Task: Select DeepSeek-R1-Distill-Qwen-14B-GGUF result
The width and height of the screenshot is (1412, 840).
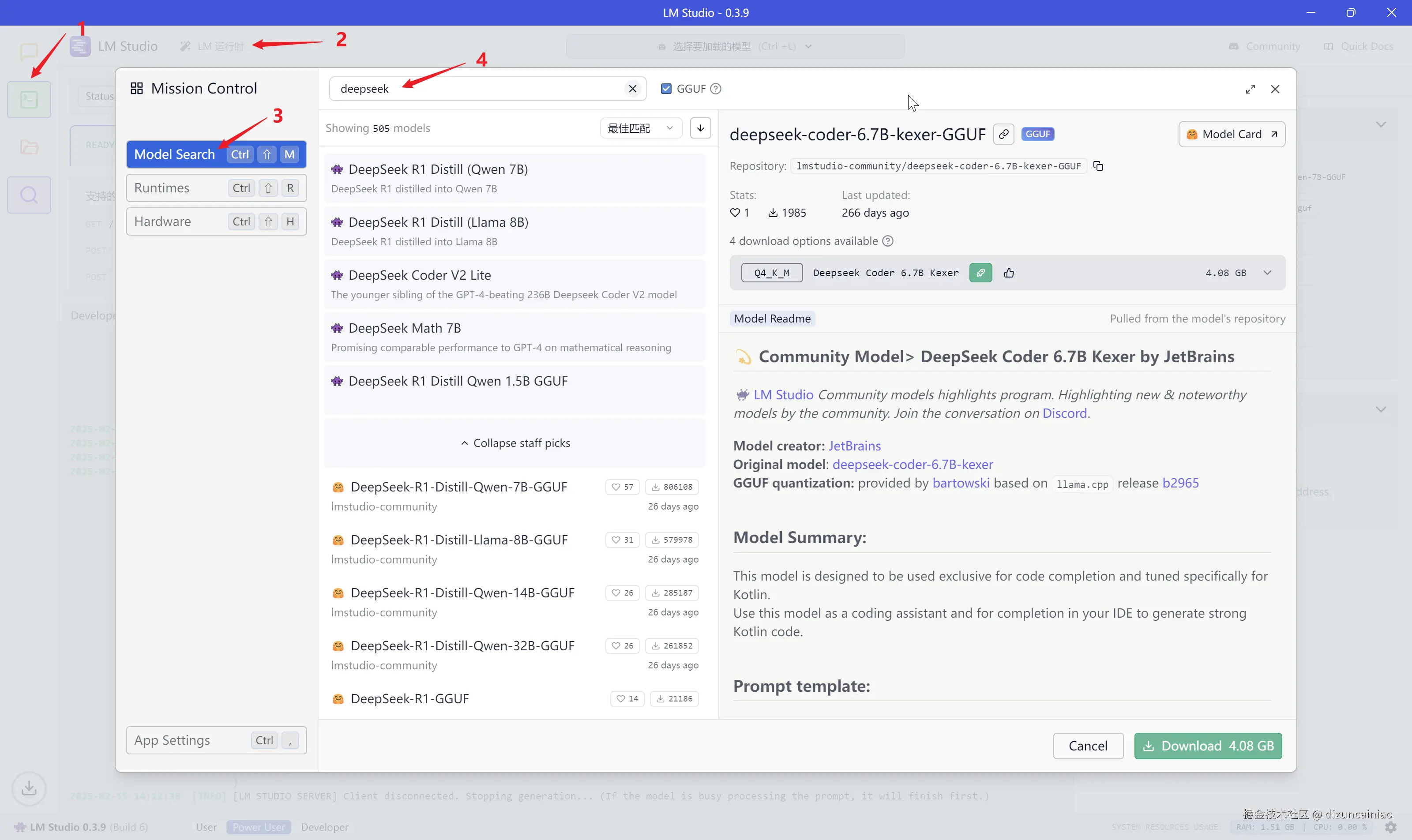Action: point(514,602)
